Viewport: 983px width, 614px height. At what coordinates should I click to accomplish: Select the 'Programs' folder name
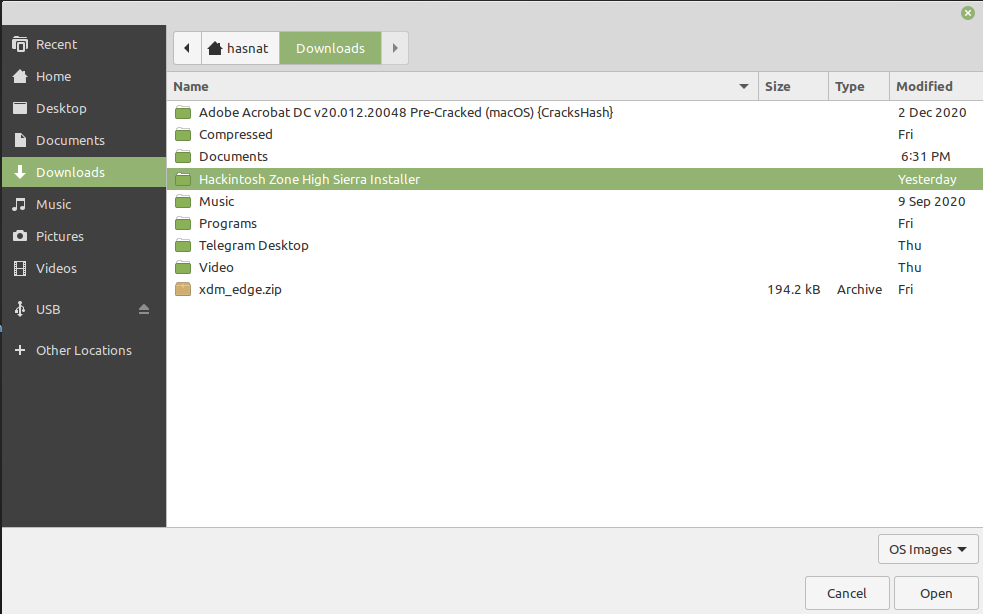click(x=228, y=223)
